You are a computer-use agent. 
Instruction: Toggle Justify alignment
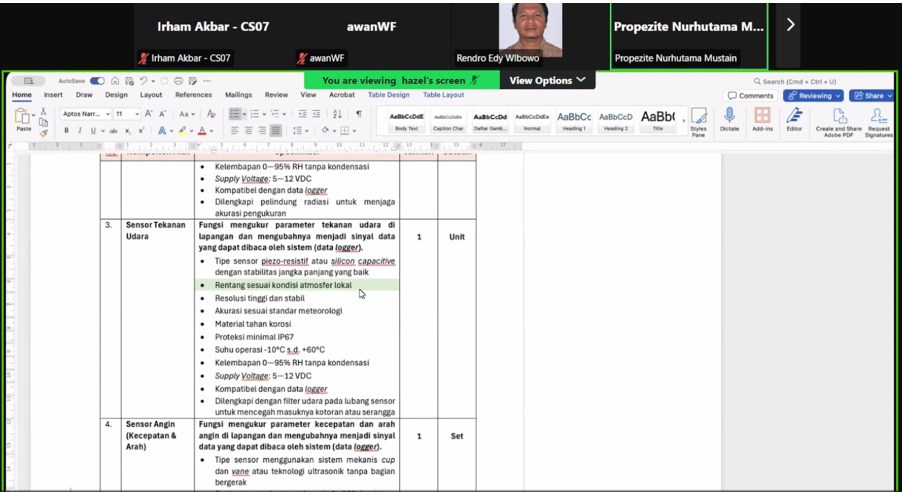(x=276, y=131)
